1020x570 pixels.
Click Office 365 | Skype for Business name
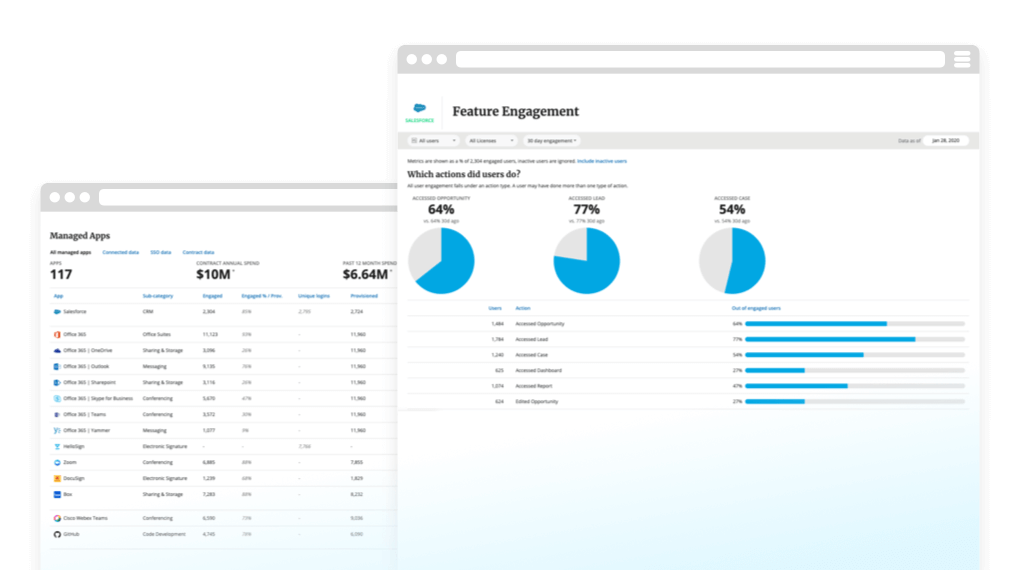point(98,398)
